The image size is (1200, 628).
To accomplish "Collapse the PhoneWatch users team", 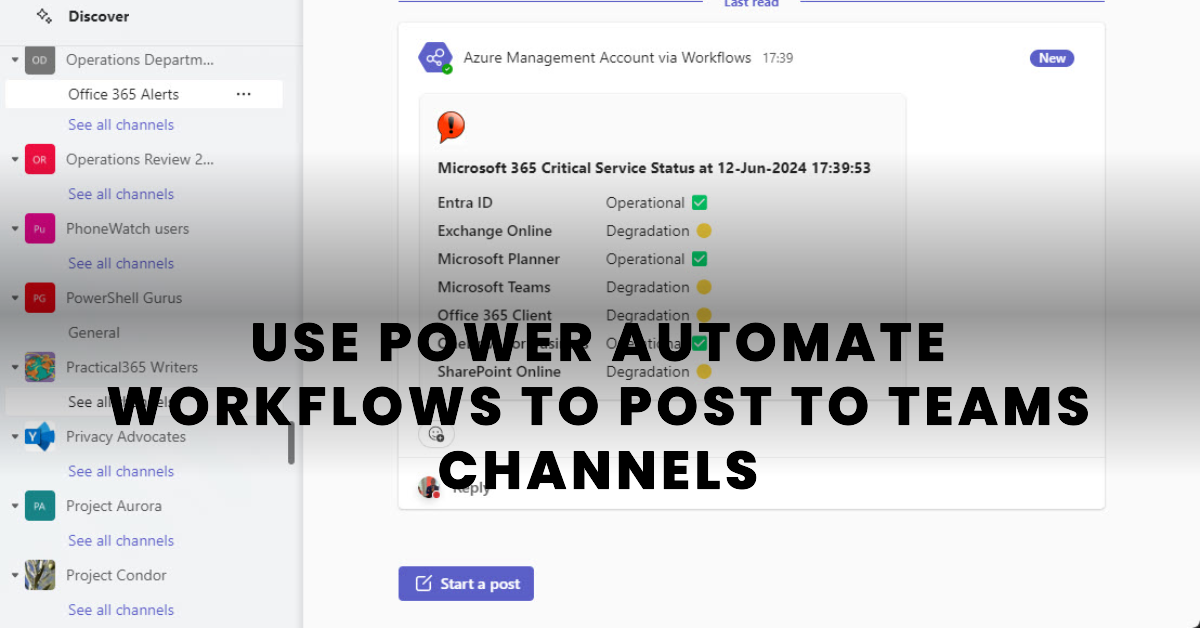I will click(15, 229).
